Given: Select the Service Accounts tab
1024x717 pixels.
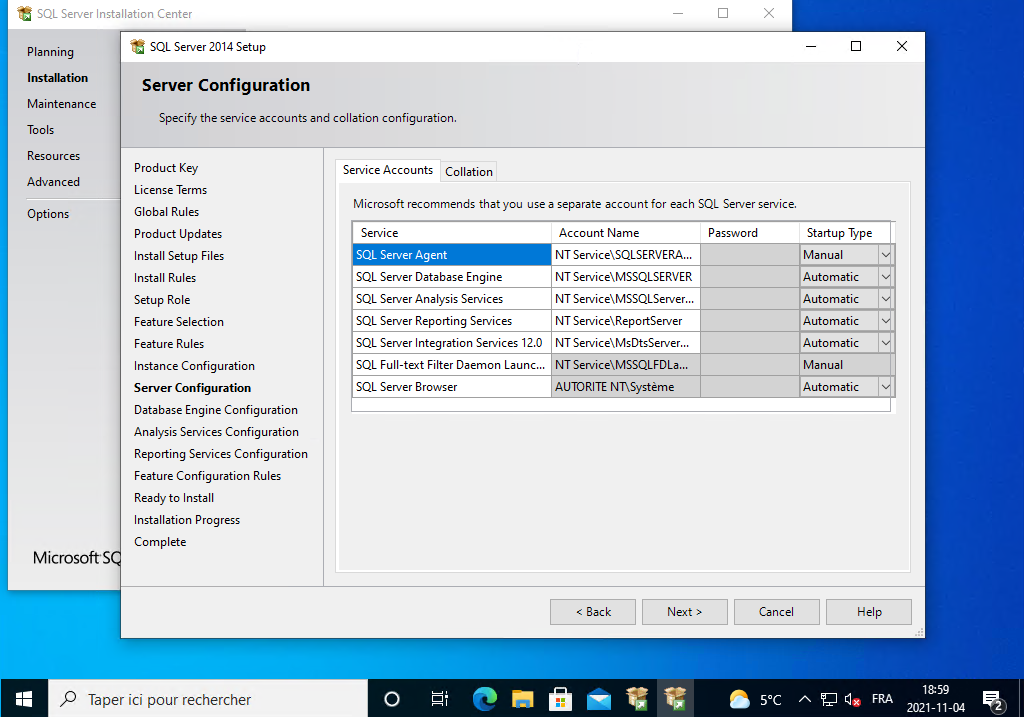Looking at the screenshot, I should pyautogui.click(x=388, y=170).
